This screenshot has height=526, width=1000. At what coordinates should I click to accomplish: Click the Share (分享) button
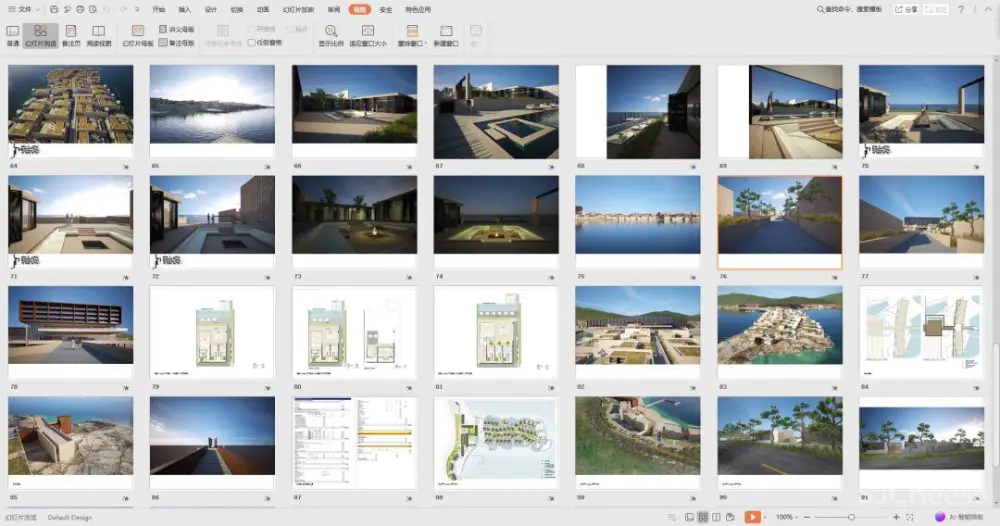click(x=906, y=9)
